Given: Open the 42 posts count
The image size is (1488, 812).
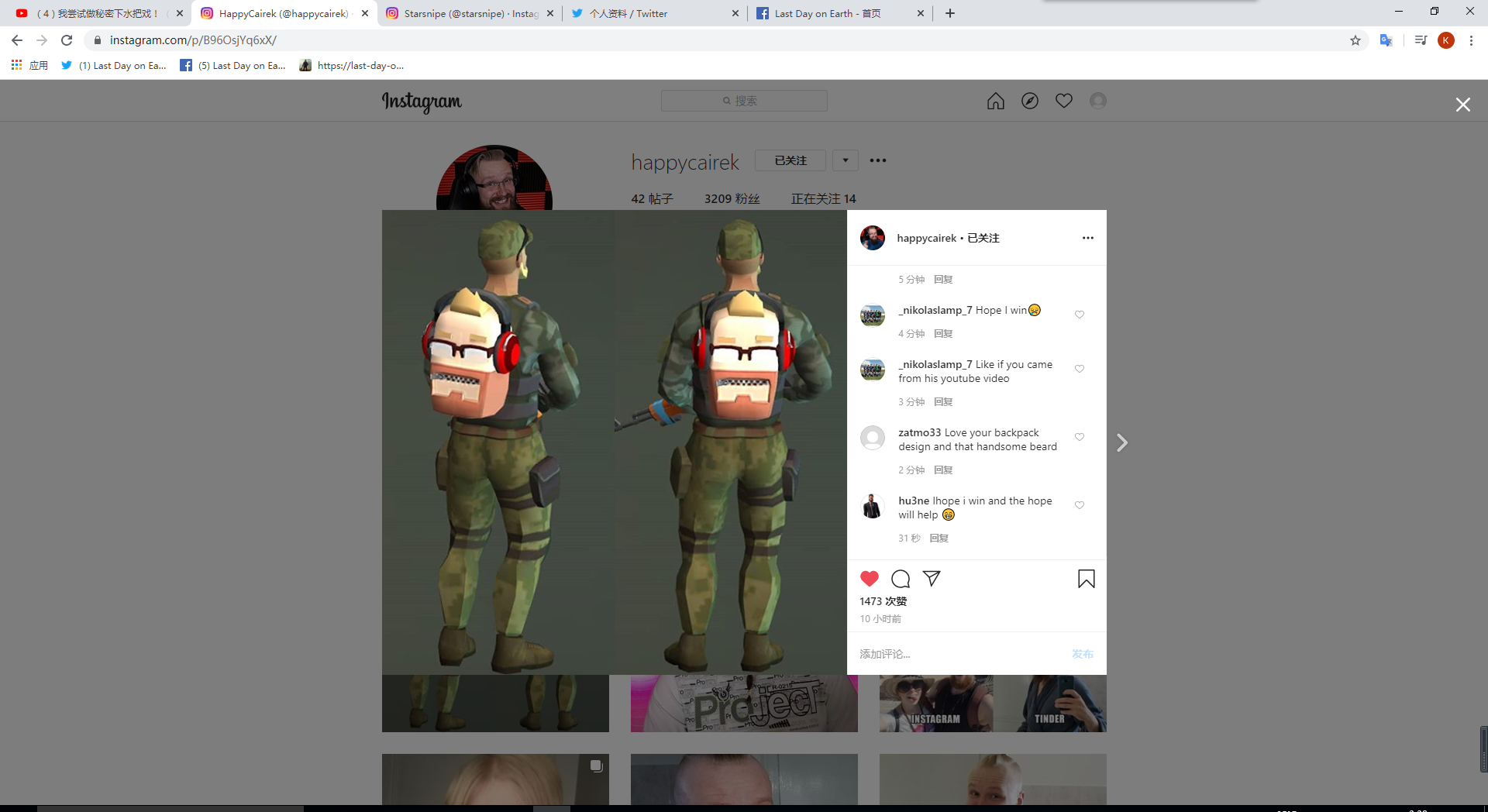Looking at the screenshot, I should coord(652,199).
